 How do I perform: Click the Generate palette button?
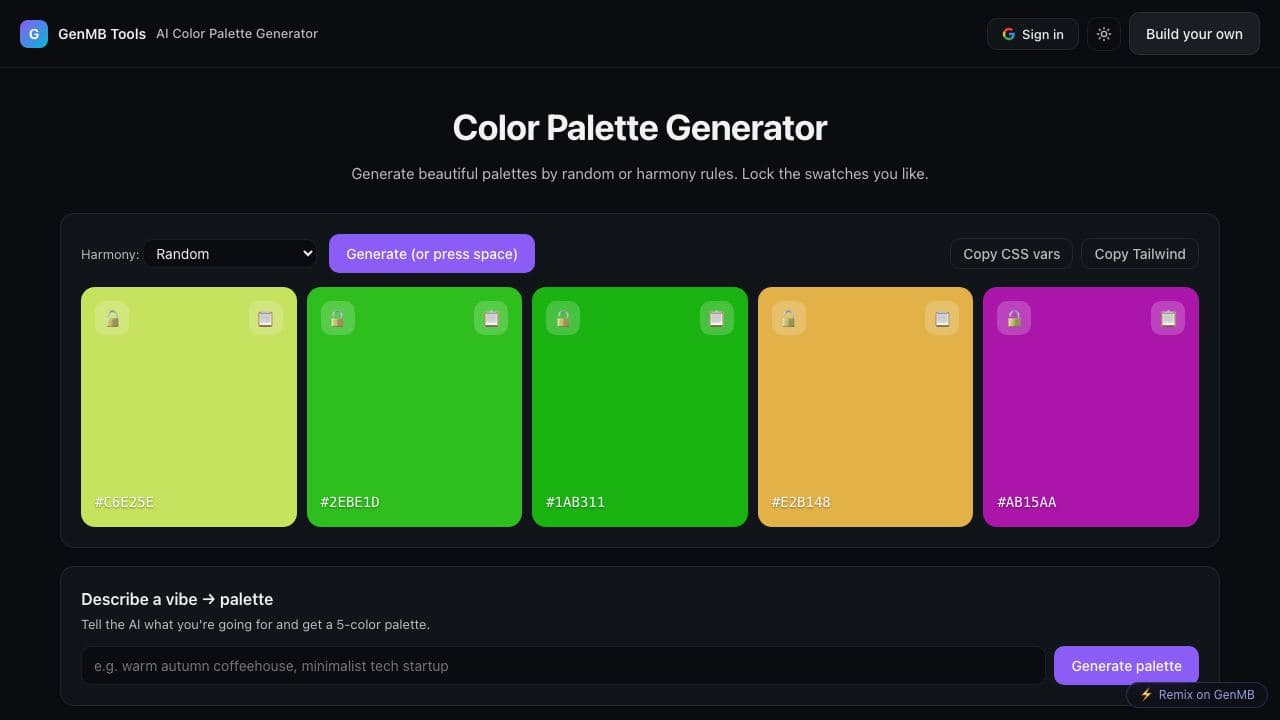(1126, 666)
